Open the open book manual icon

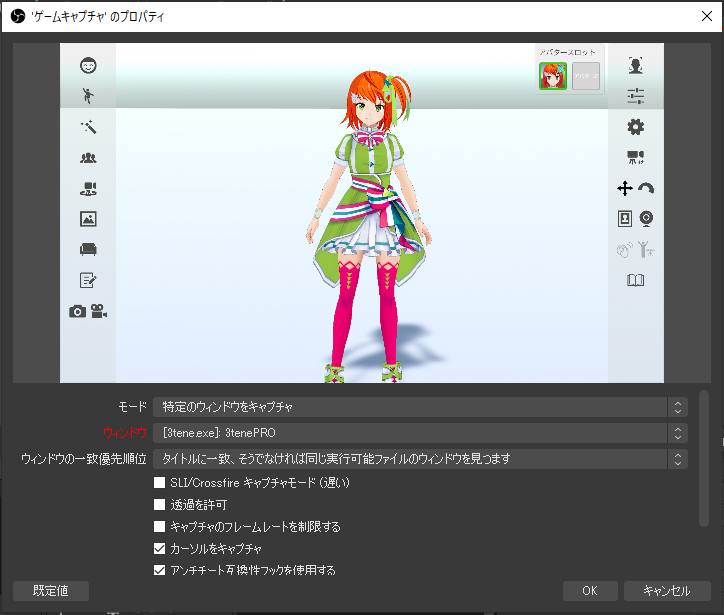click(x=636, y=280)
